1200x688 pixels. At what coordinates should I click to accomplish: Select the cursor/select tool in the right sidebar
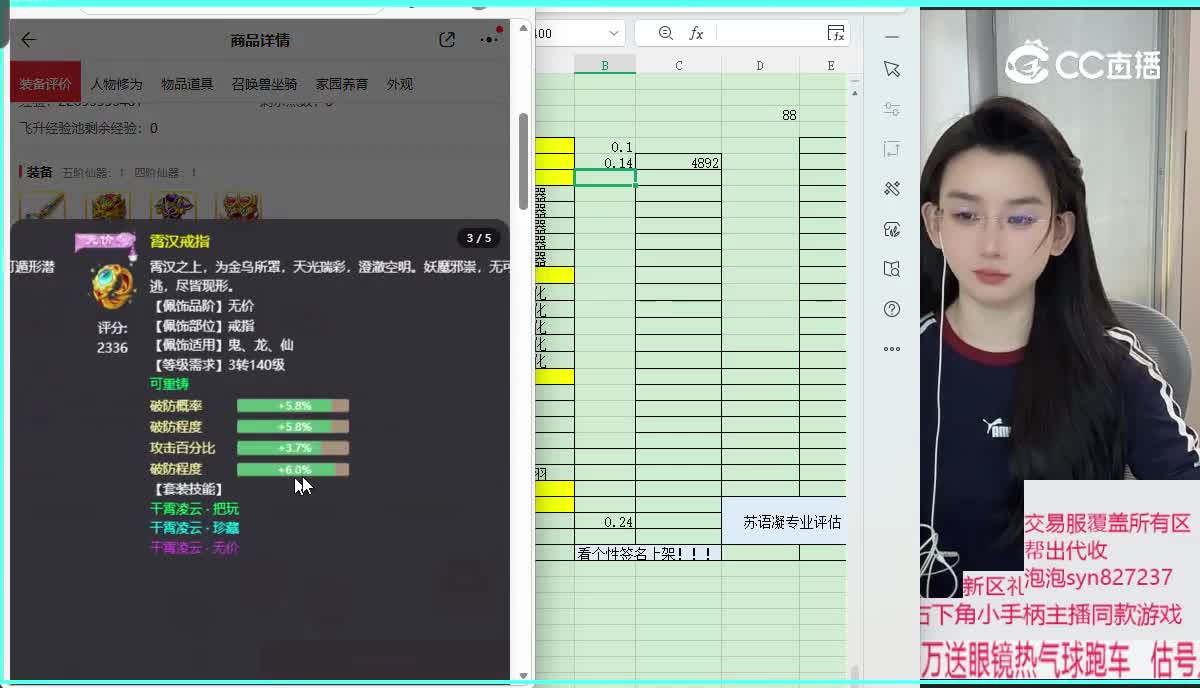(891, 70)
